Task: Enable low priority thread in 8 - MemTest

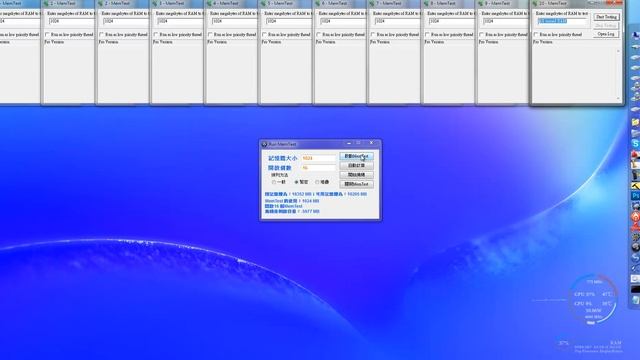Action: (427, 35)
